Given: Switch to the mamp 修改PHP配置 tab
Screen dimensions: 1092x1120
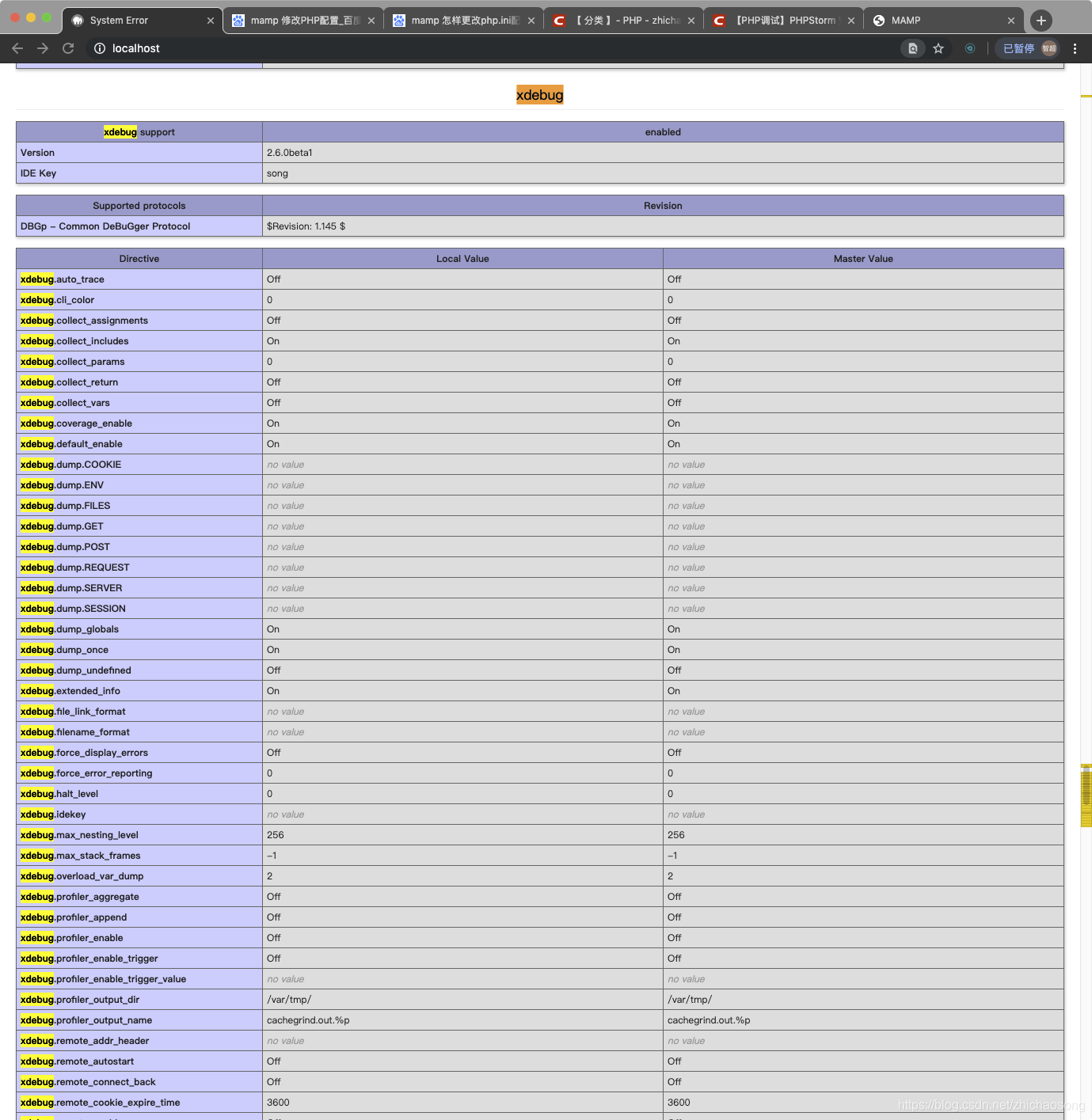Looking at the screenshot, I should (x=305, y=21).
